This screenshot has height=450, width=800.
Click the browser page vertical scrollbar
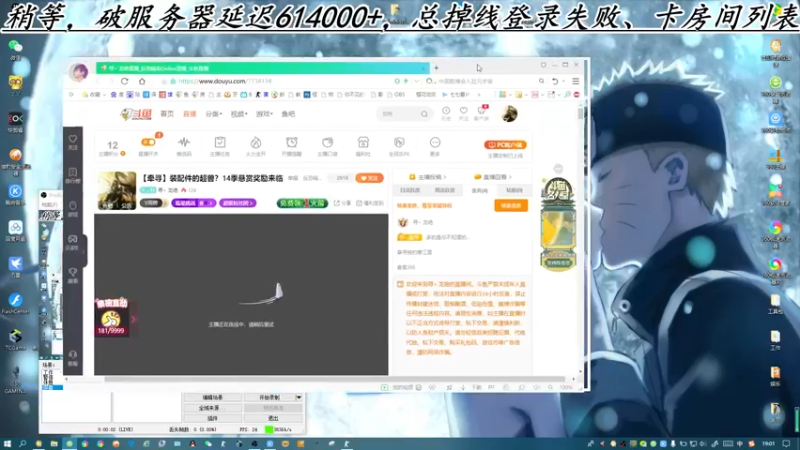580,113
